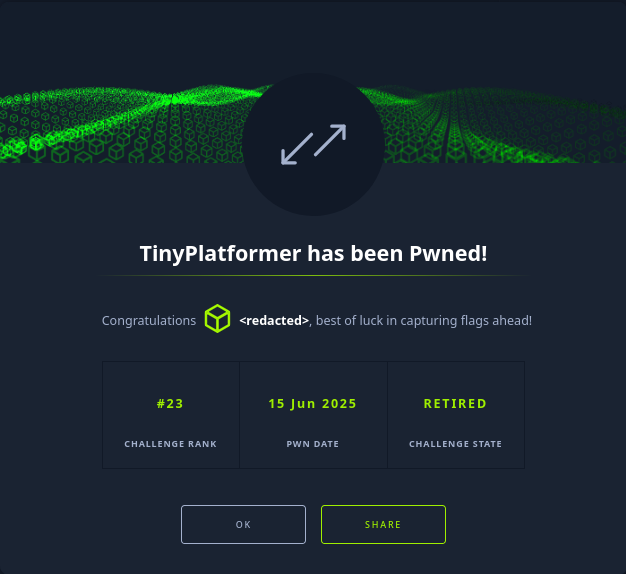Select the #23 challenge rank value
The height and width of the screenshot is (574, 626).
(170, 404)
